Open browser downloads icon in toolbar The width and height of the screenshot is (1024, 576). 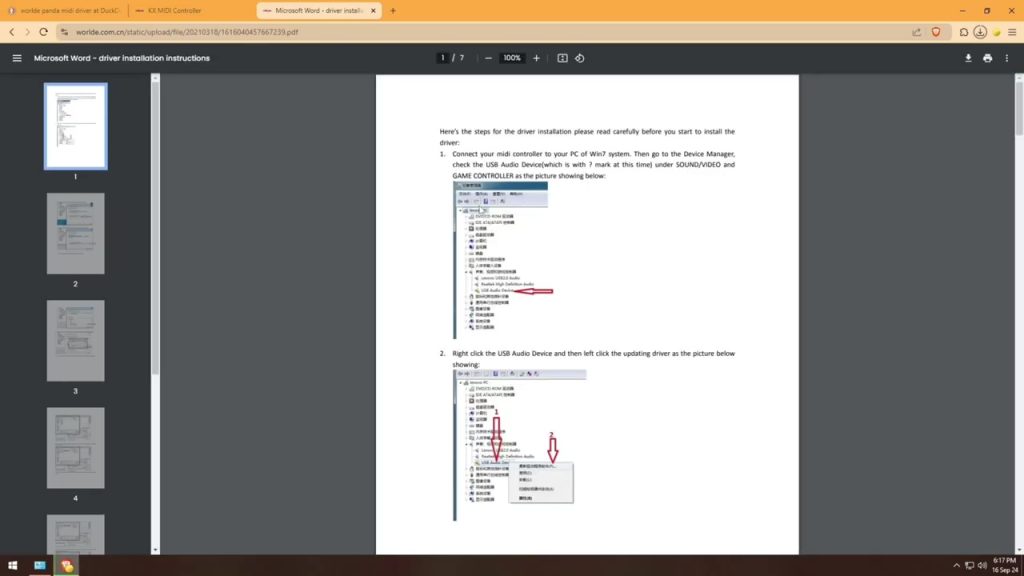(x=980, y=31)
